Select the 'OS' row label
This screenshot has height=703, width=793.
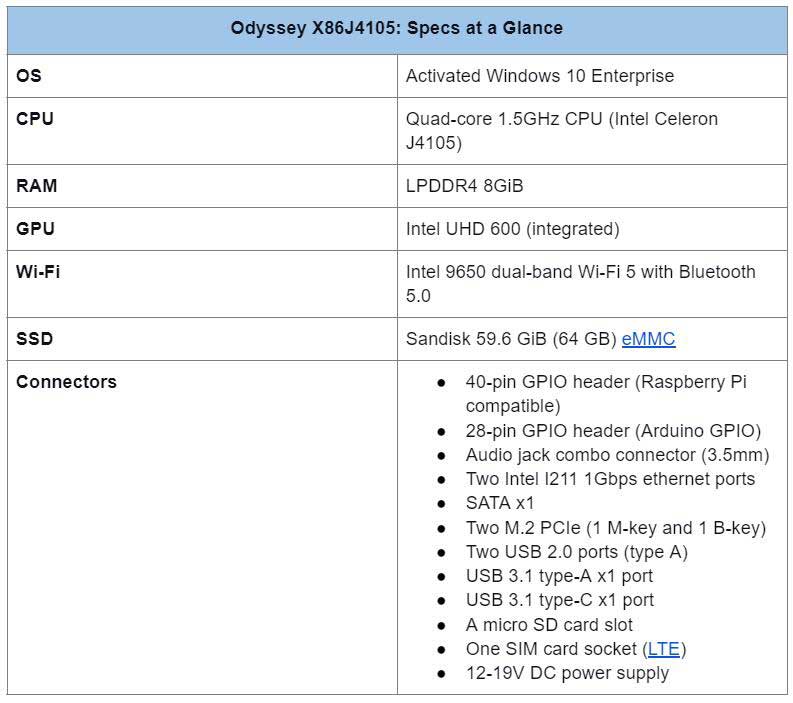point(29,76)
